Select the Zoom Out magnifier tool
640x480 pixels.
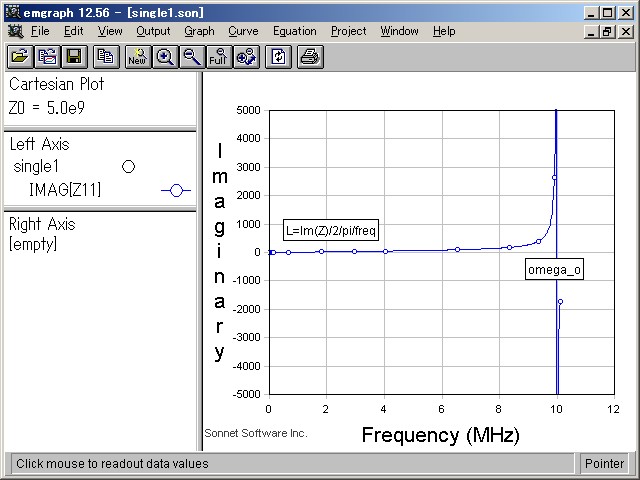[x=191, y=57]
